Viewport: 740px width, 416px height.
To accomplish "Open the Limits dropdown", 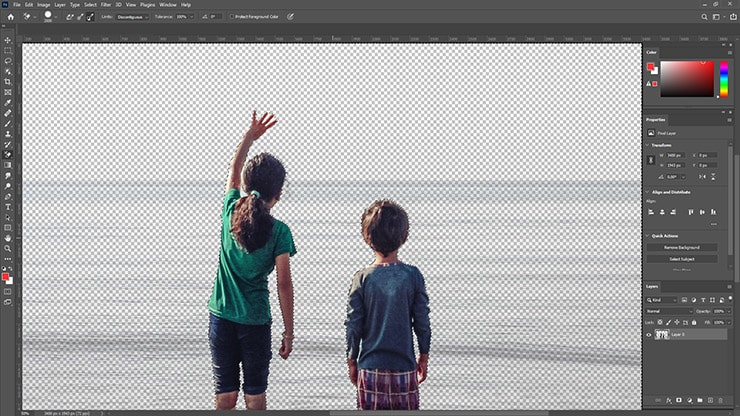I will point(131,16).
